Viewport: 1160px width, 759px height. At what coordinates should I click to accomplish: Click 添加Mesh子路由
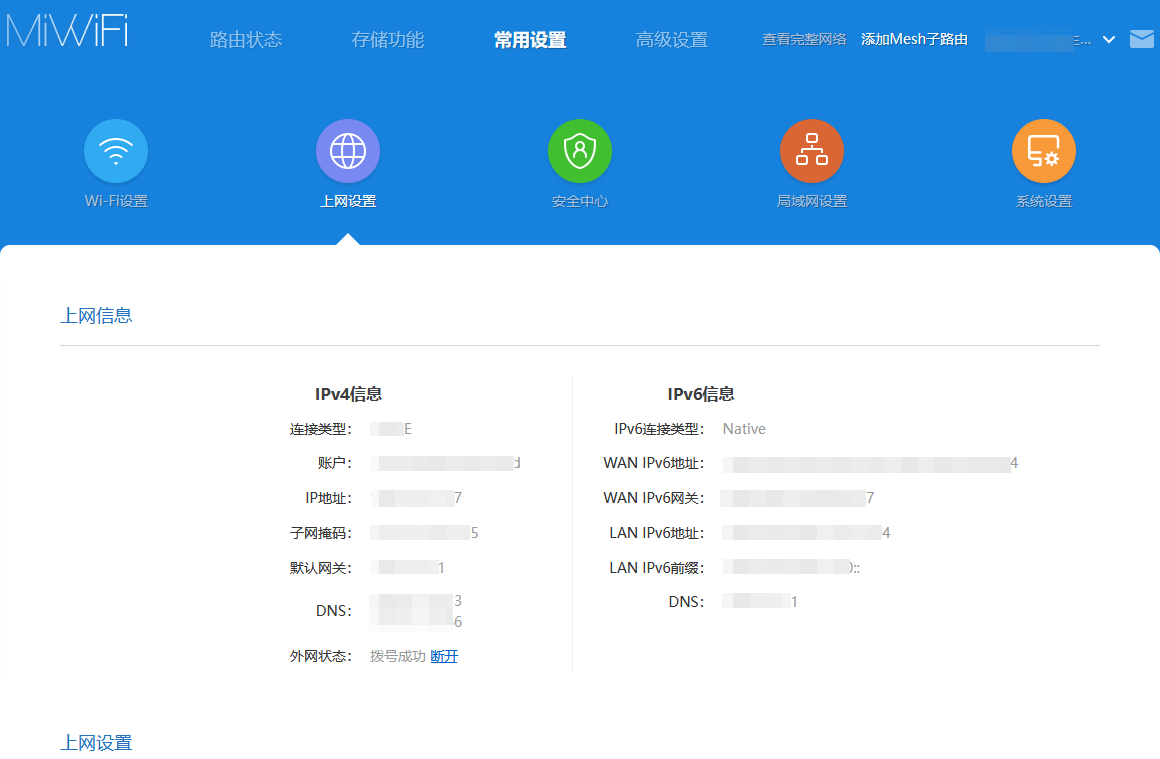(x=913, y=39)
